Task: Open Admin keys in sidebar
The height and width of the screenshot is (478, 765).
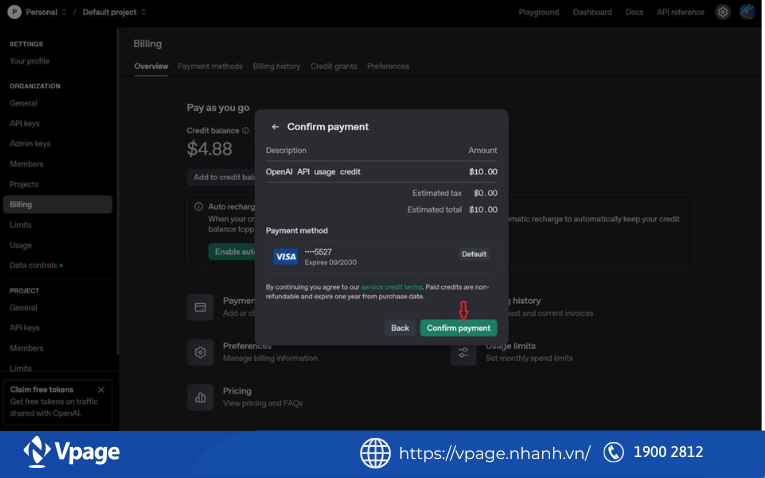Action: tap(30, 144)
